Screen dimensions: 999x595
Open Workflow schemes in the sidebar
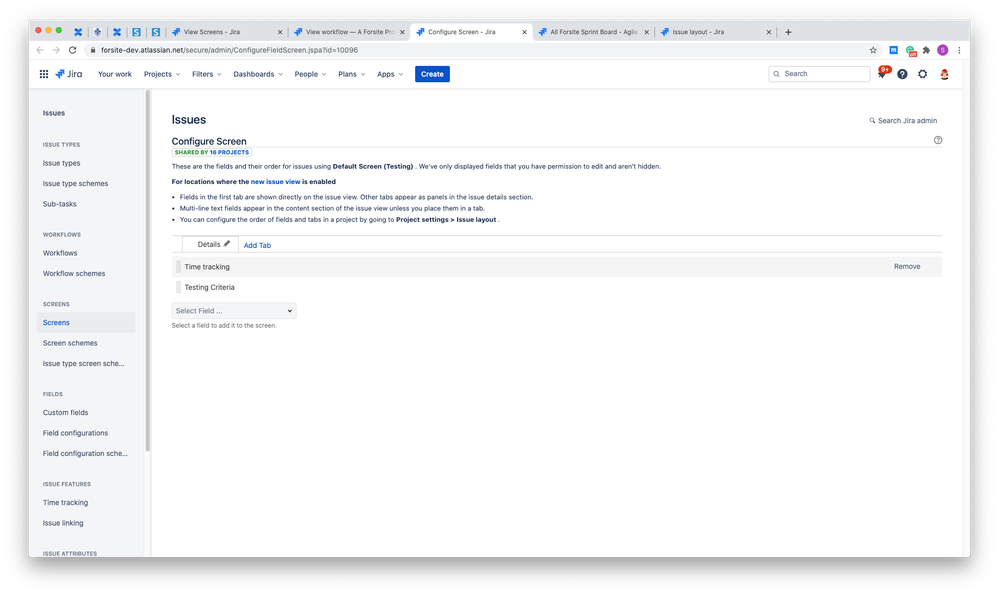point(74,273)
